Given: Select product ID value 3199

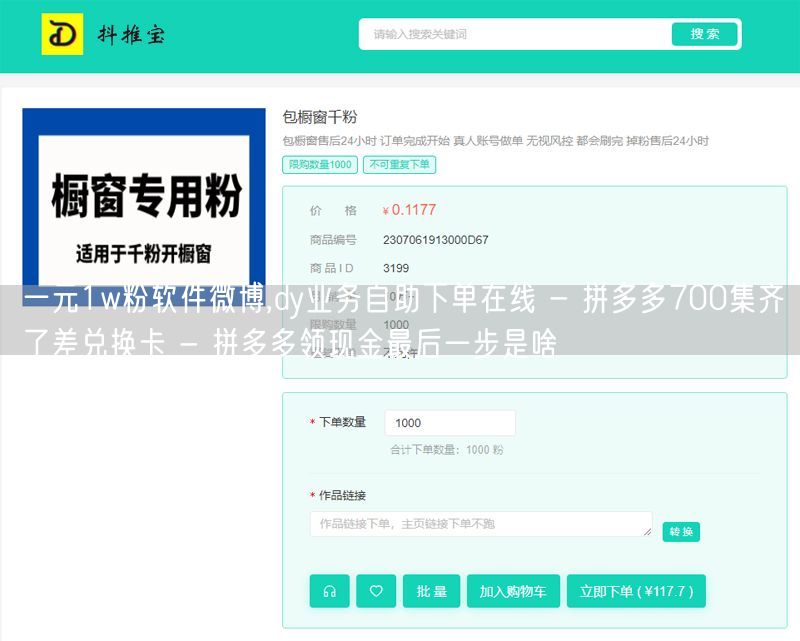Looking at the screenshot, I should [x=396, y=268].
